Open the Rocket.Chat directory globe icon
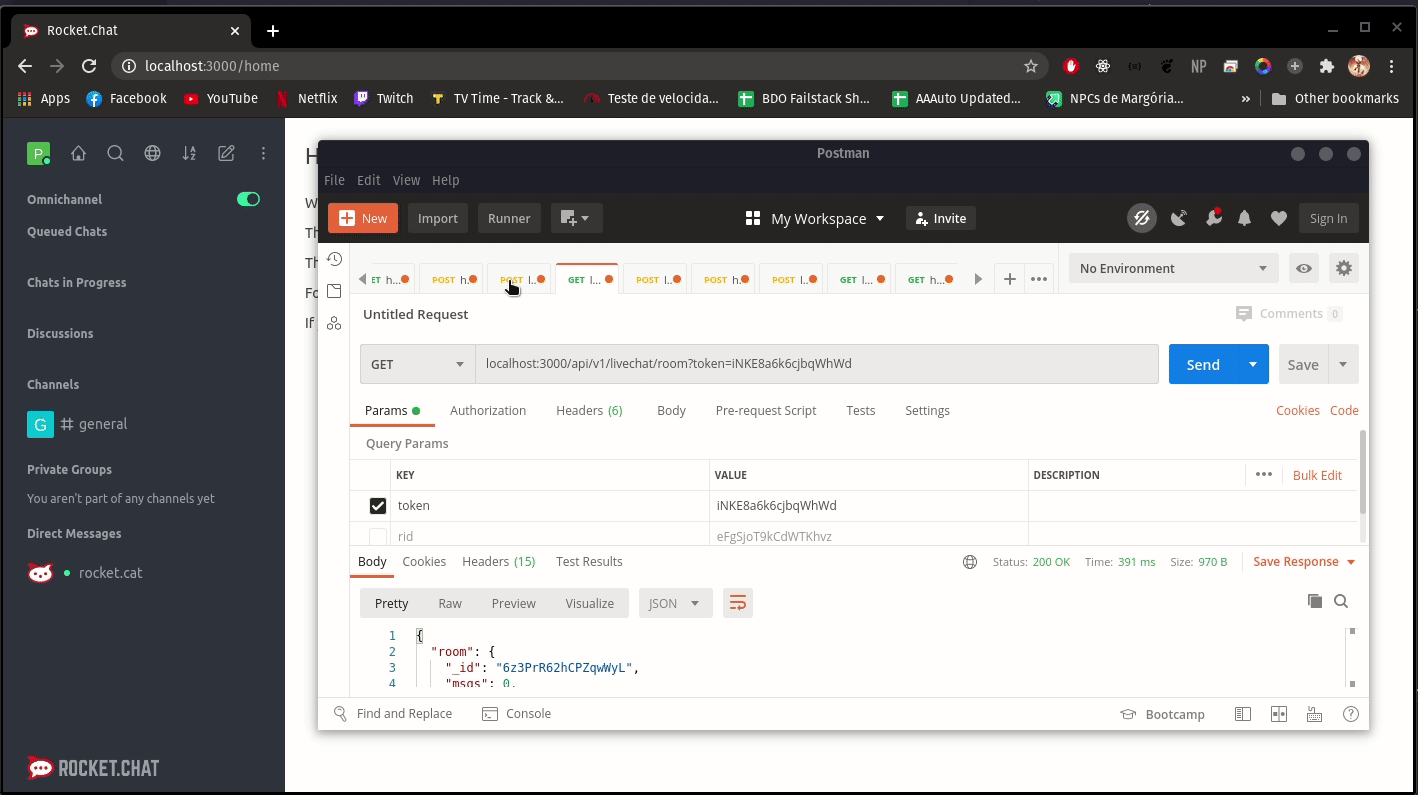This screenshot has height=795, width=1418. click(x=152, y=153)
